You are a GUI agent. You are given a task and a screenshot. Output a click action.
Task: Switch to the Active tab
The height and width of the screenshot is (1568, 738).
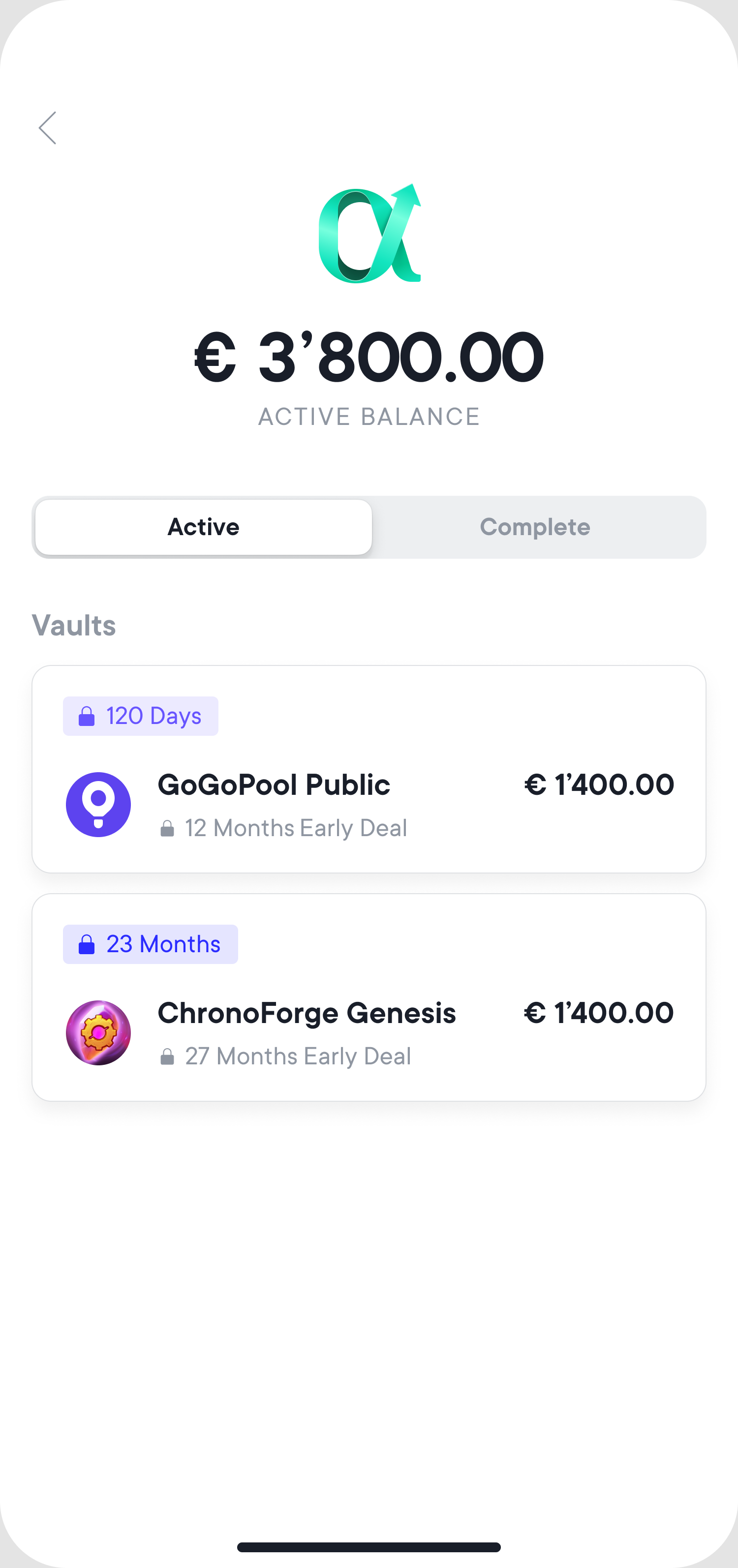point(203,527)
